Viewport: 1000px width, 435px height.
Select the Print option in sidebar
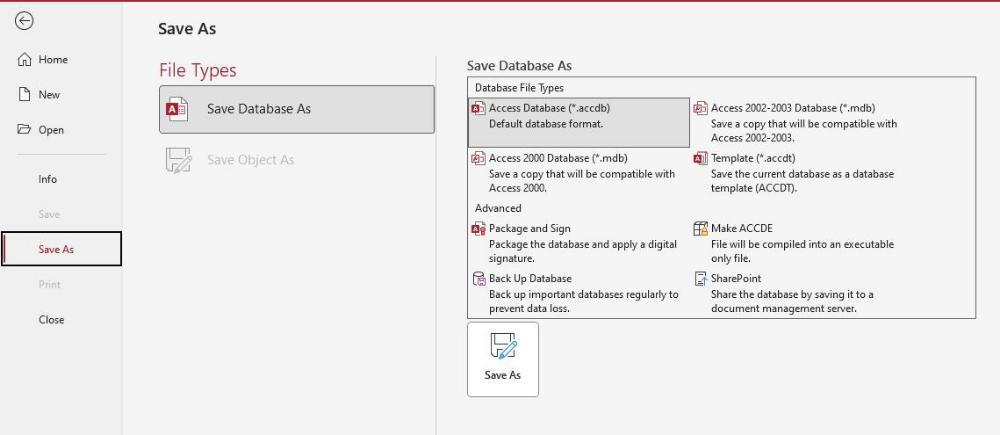[50, 284]
